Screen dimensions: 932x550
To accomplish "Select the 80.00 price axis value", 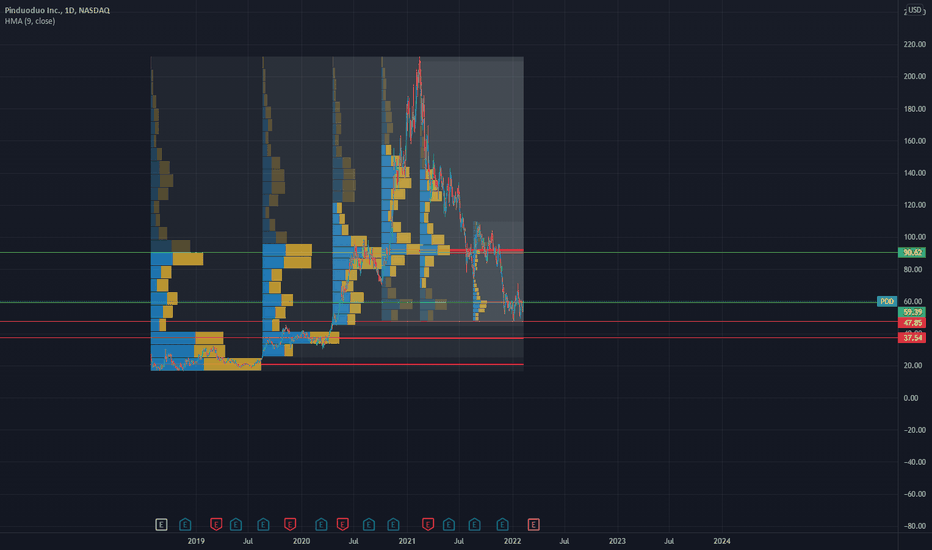I will 914,269.
